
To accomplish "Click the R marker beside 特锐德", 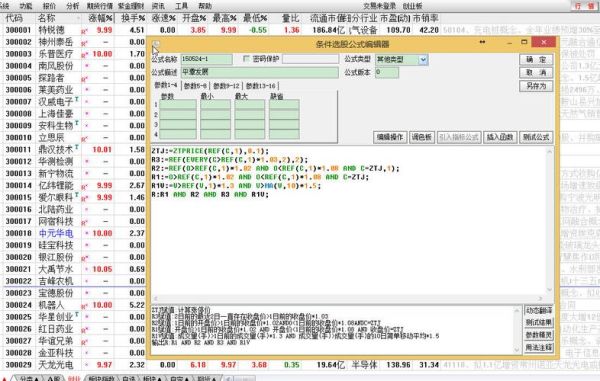I will tap(84, 31).
